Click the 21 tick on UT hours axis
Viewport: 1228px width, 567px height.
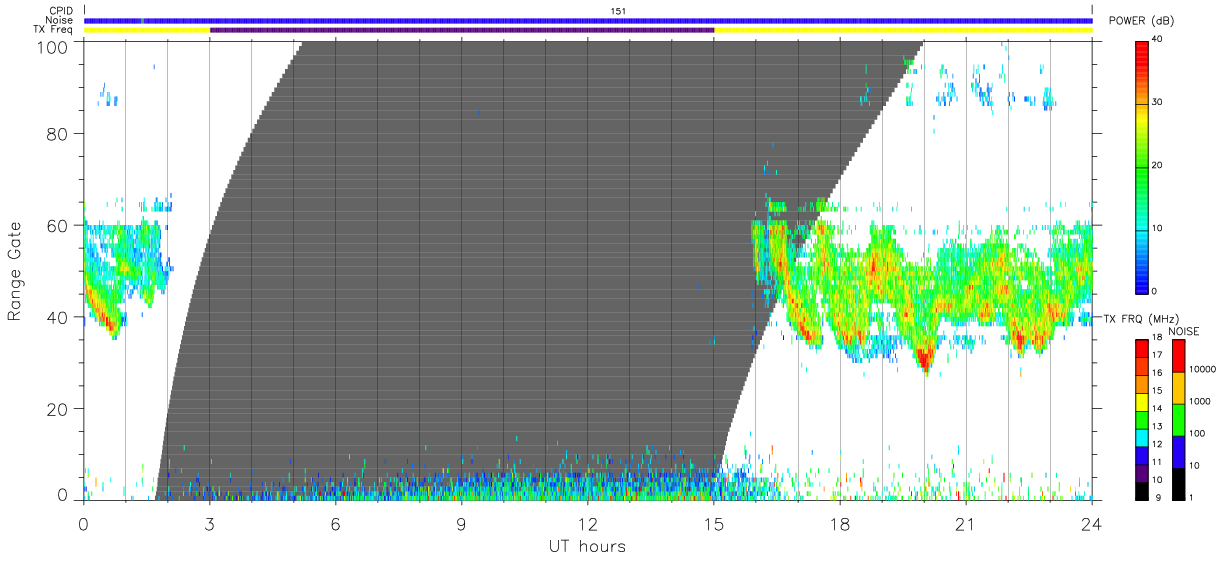(966, 524)
